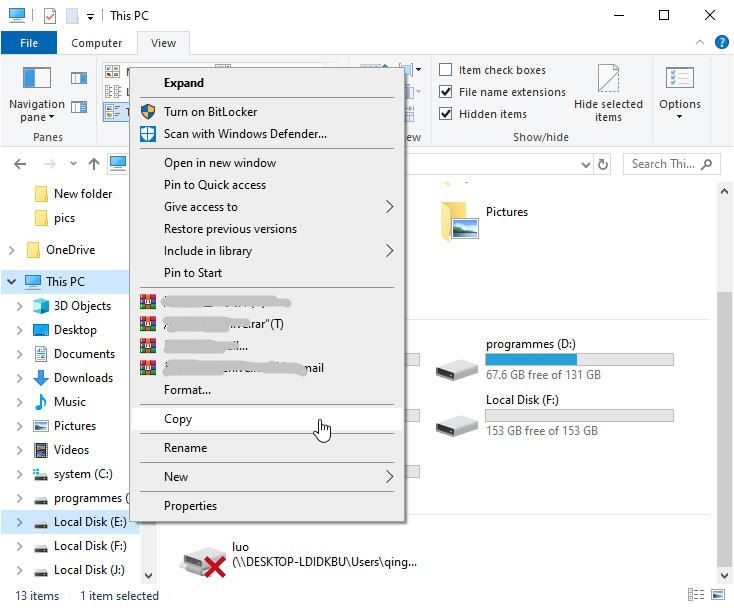The image size is (734, 608).
Task: Collapse the This PC tree node
Action: (x=12, y=282)
